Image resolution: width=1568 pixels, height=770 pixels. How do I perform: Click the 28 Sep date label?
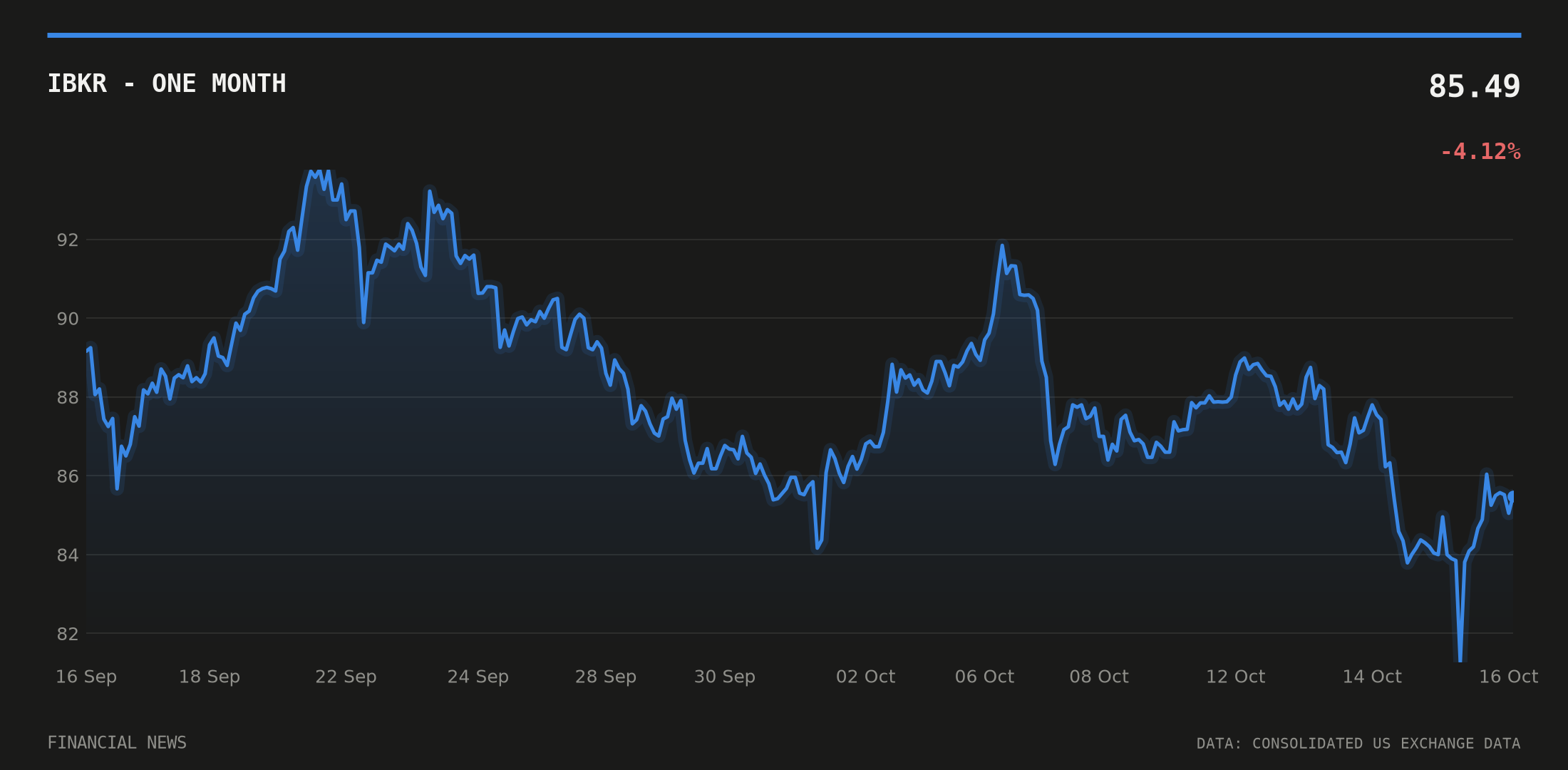coord(606,677)
